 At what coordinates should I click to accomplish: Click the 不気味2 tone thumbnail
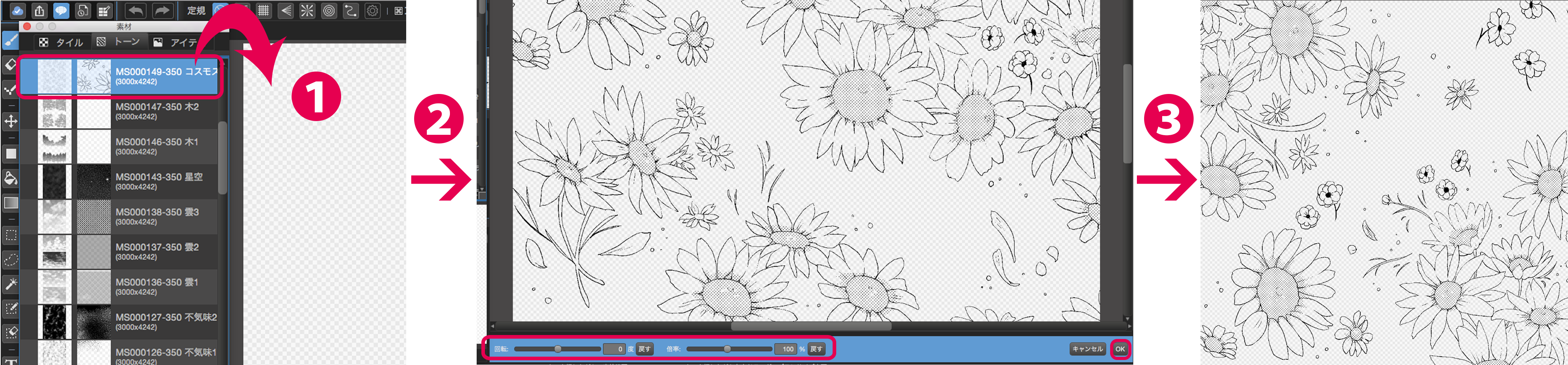(x=94, y=322)
